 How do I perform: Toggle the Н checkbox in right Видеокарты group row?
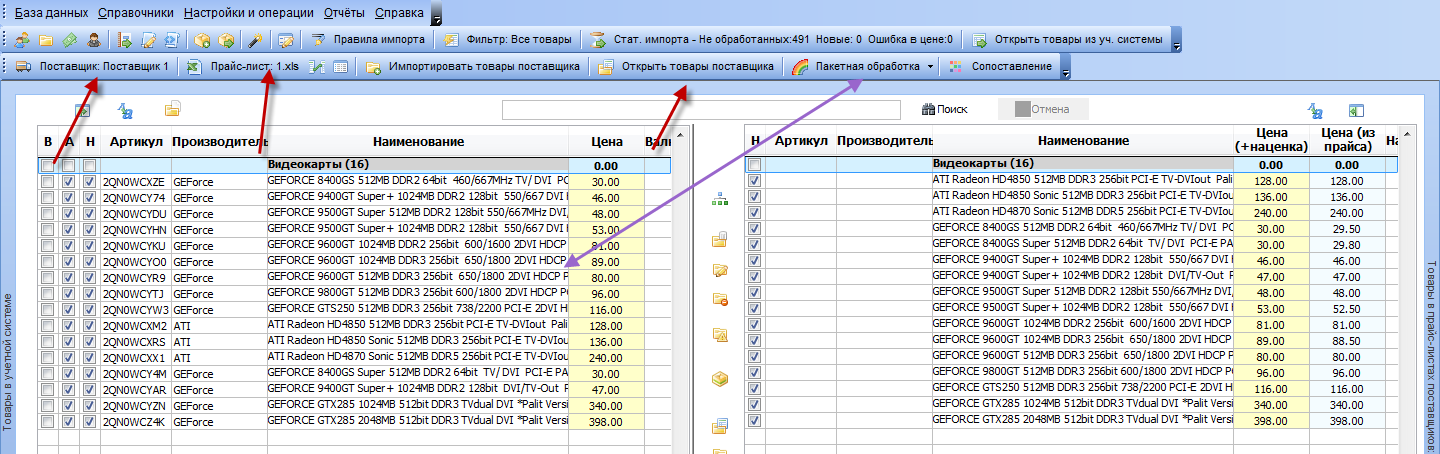click(755, 164)
